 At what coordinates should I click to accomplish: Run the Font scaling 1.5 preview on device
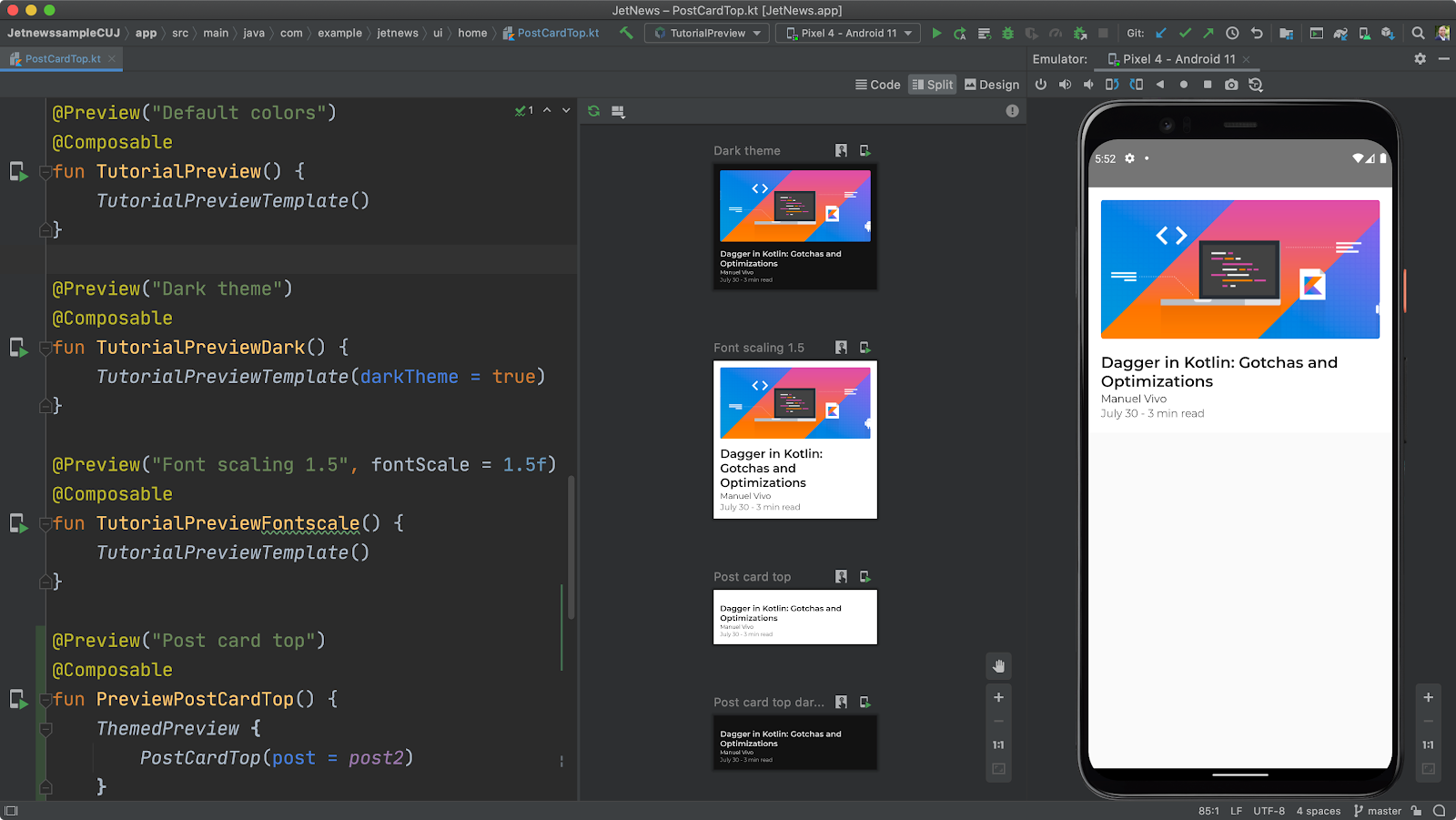pyautogui.click(x=865, y=347)
